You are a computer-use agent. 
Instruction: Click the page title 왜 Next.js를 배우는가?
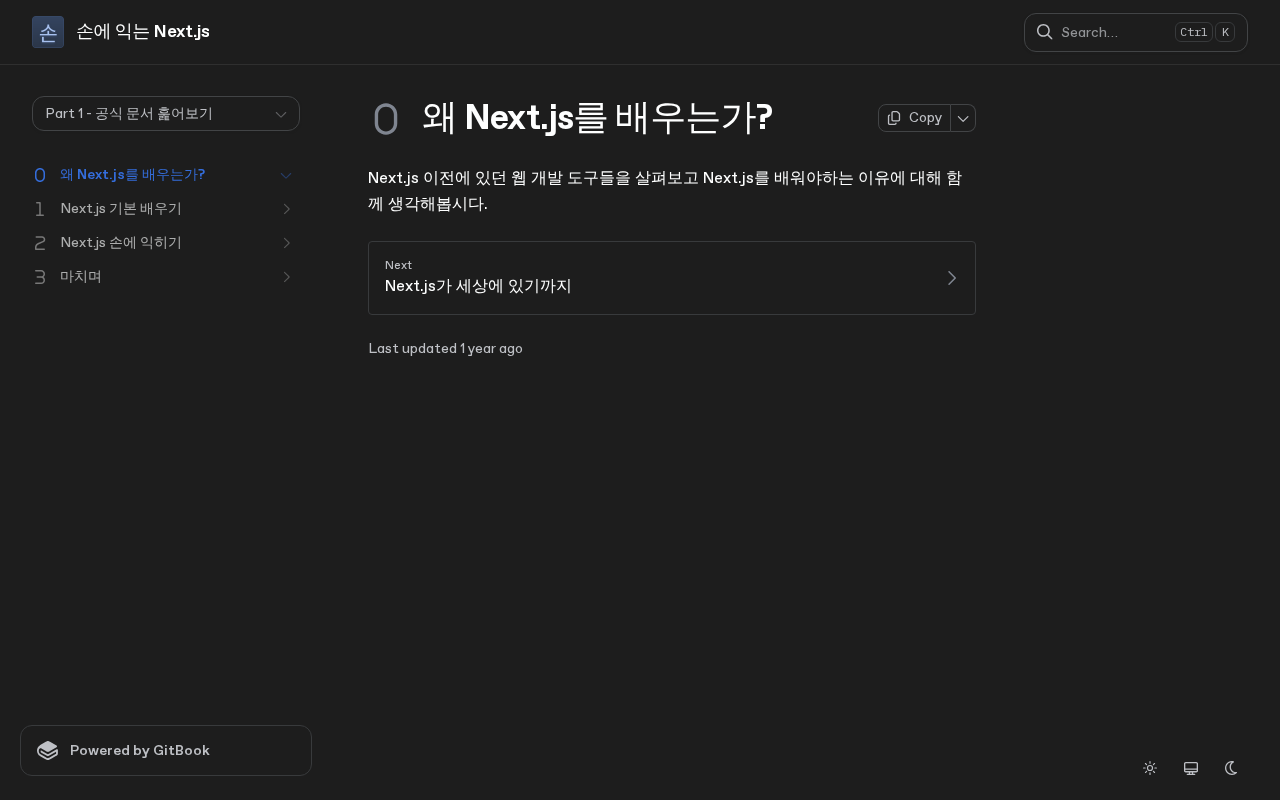point(597,118)
